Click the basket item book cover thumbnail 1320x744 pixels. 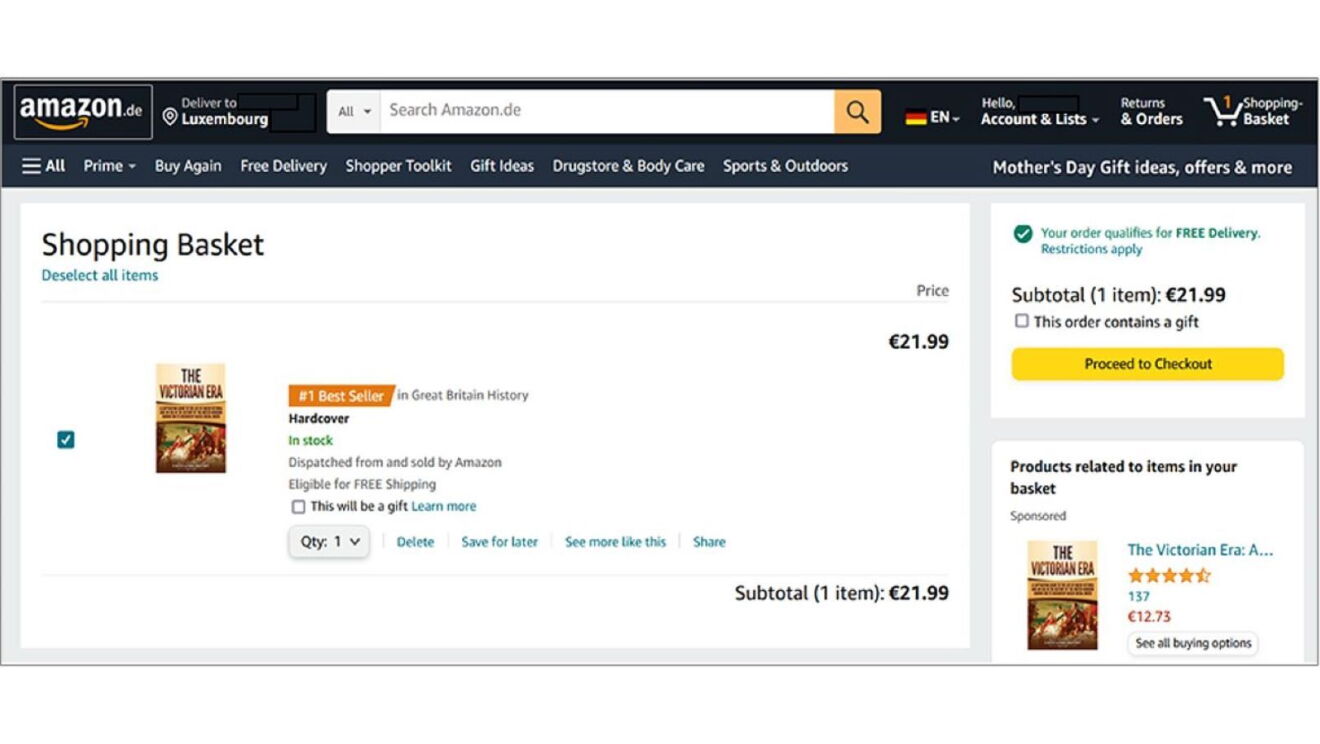click(x=190, y=418)
